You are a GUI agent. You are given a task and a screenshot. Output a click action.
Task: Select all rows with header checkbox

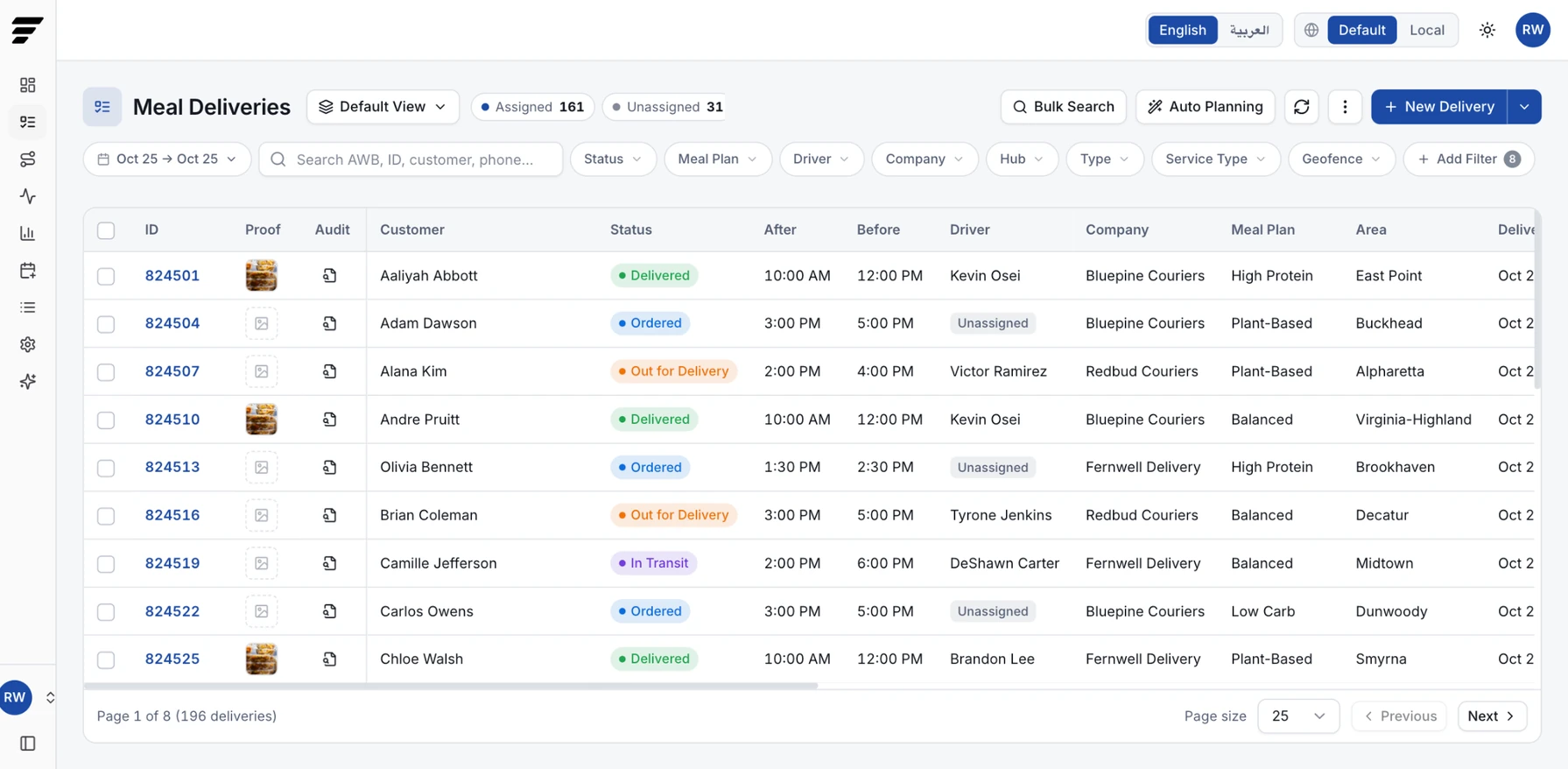pyautogui.click(x=106, y=230)
